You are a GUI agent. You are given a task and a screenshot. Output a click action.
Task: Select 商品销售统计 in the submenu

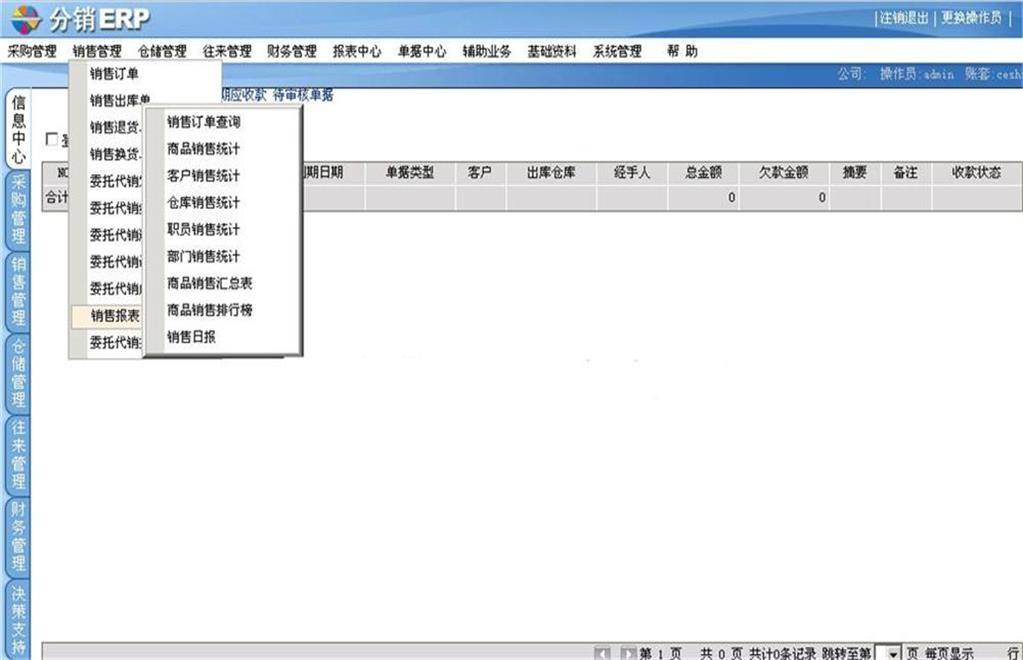(204, 149)
